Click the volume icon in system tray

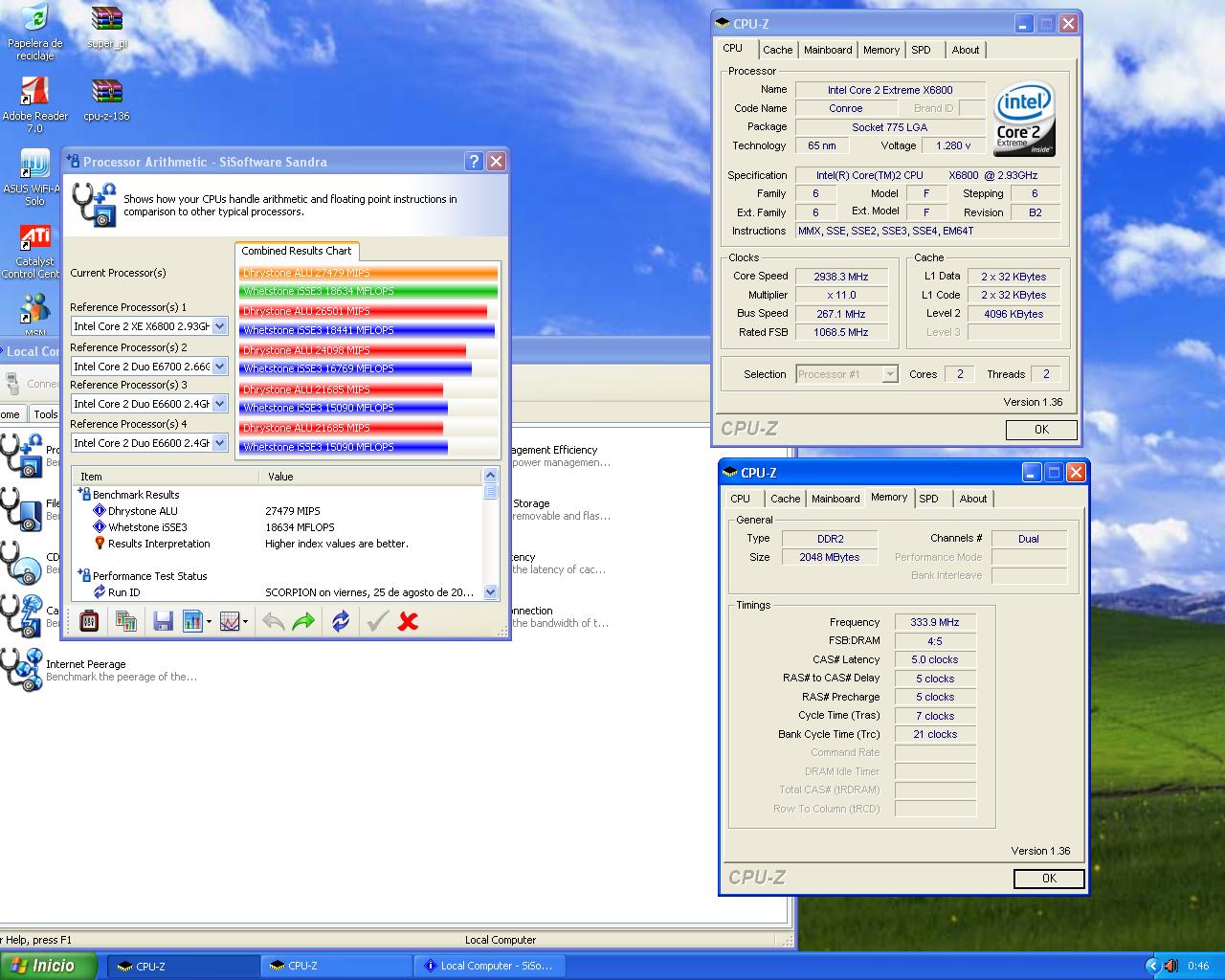click(1170, 966)
